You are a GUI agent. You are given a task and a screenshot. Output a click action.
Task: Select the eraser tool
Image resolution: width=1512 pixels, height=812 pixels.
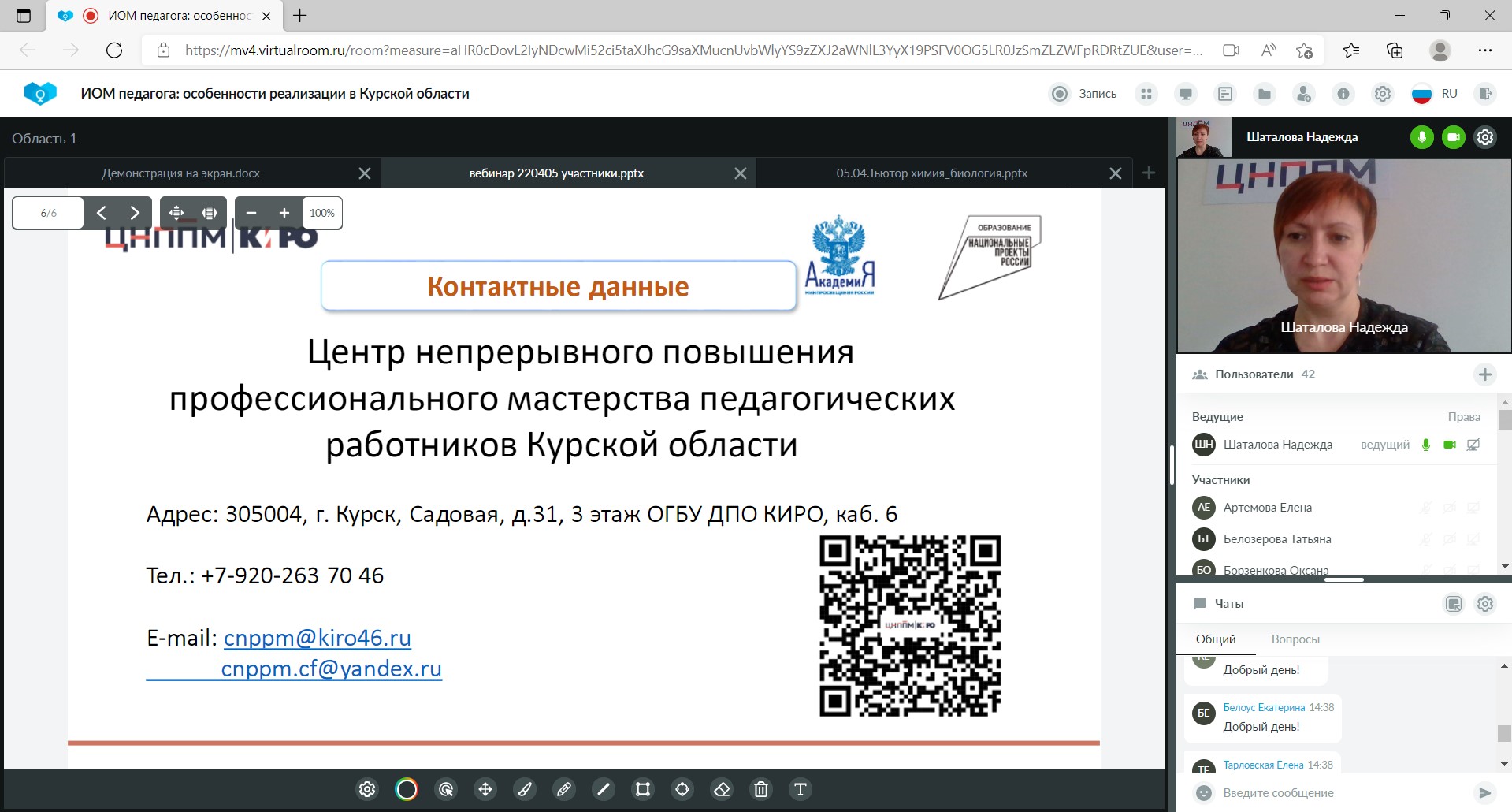pos(722,789)
